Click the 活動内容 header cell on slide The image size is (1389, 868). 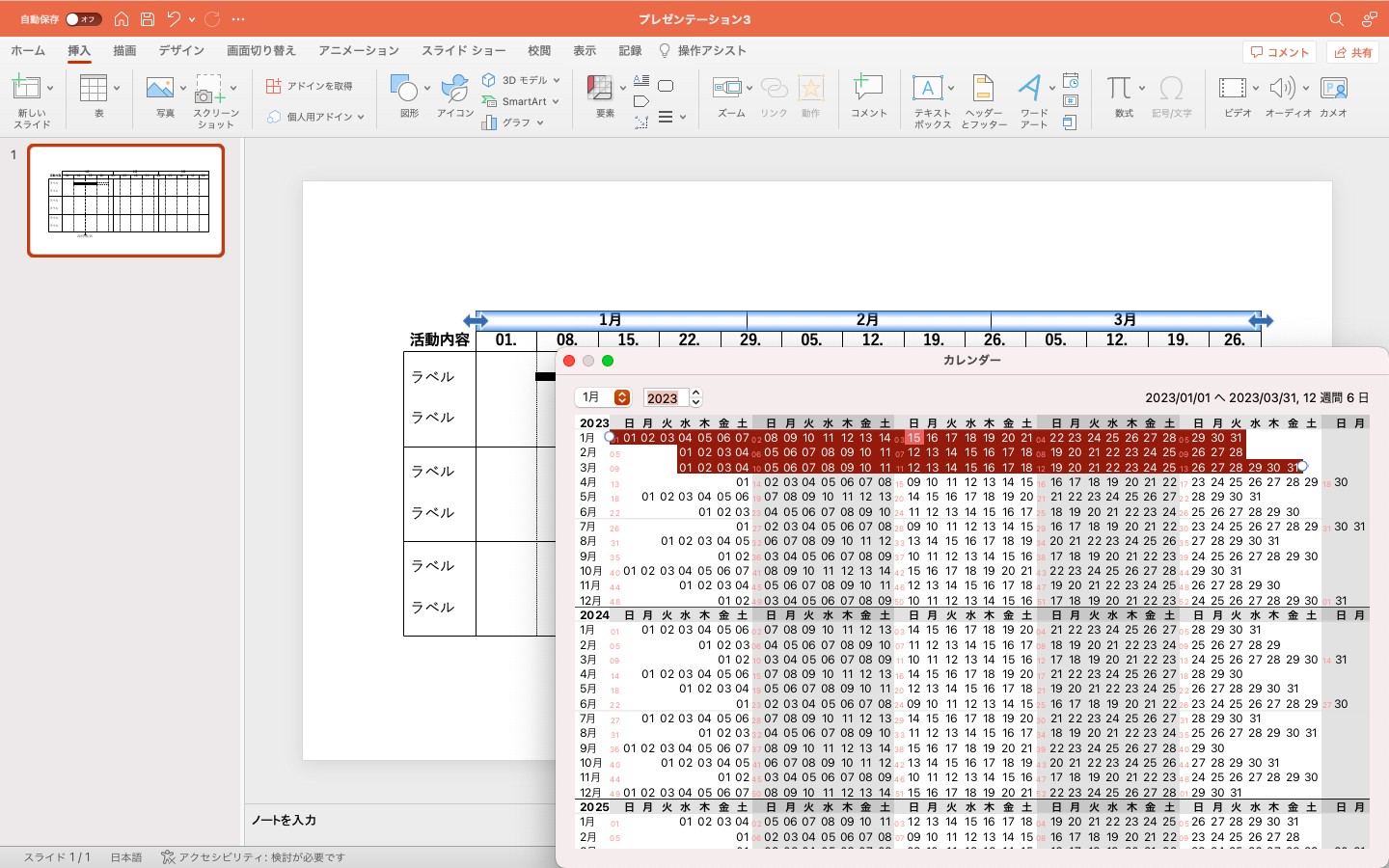[440, 339]
